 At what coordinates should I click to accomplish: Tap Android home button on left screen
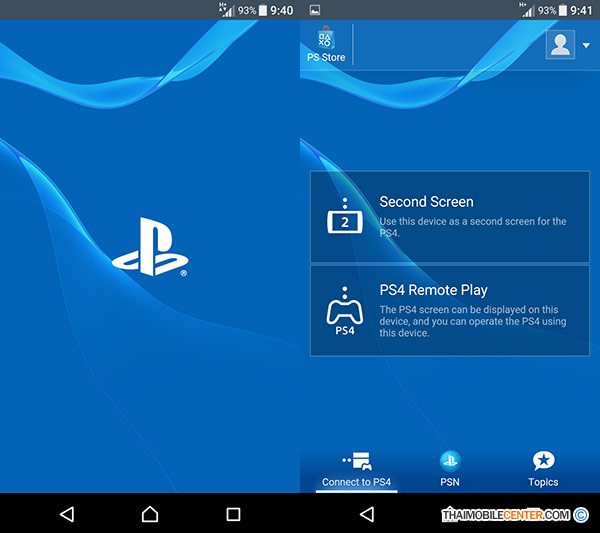(x=150, y=514)
